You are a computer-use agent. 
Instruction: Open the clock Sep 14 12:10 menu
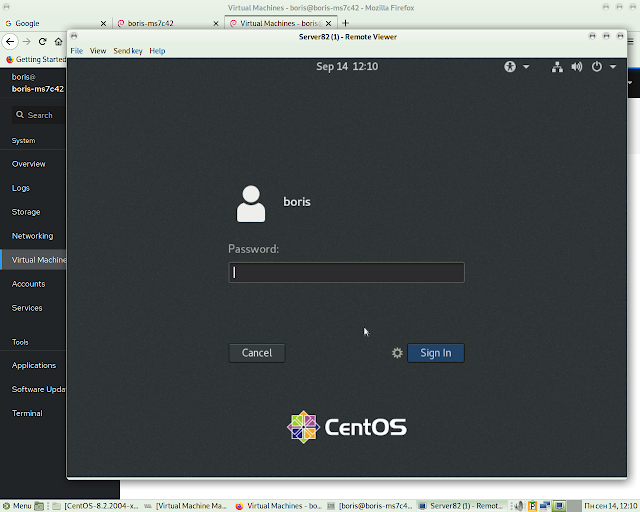click(347, 67)
